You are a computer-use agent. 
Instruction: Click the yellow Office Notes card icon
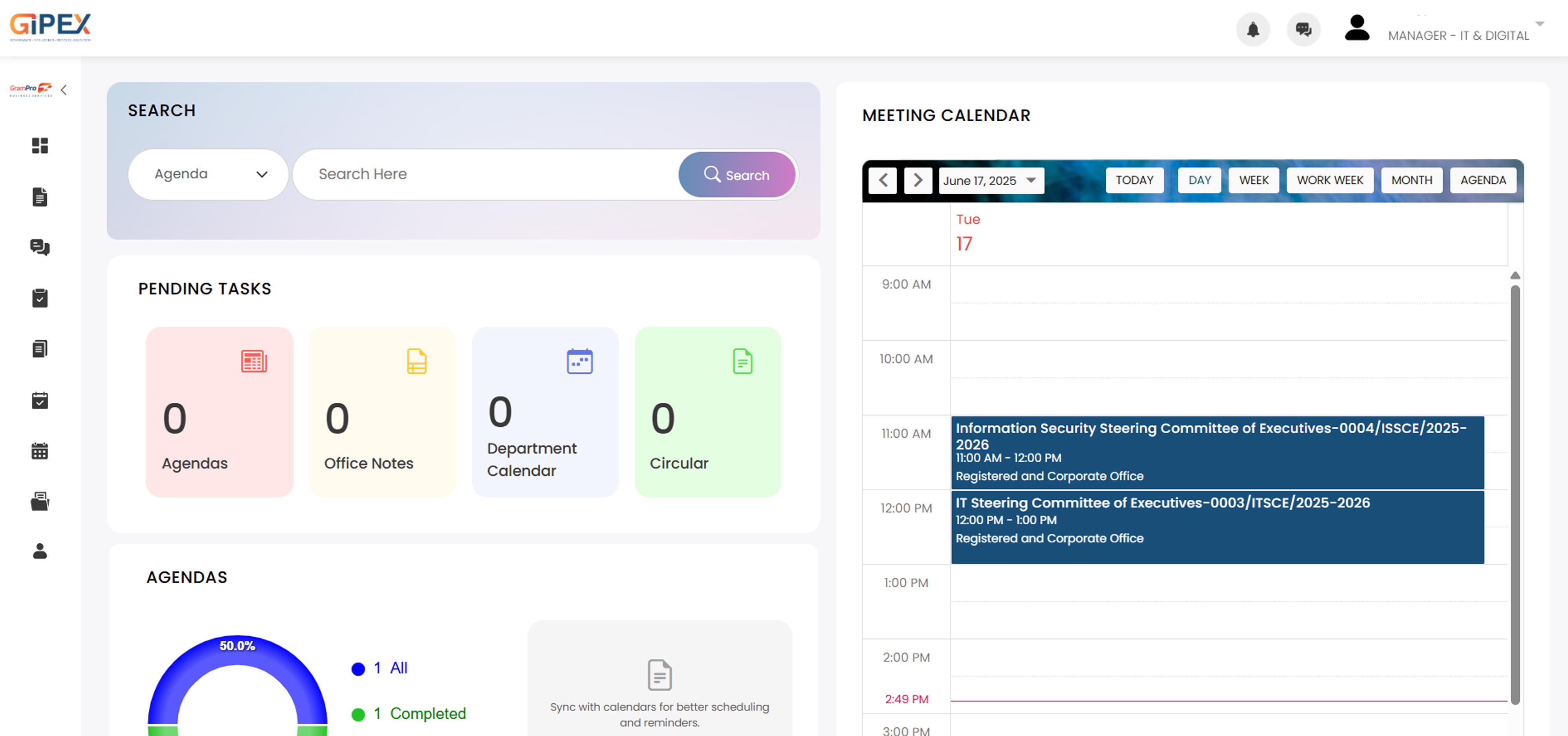click(416, 361)
